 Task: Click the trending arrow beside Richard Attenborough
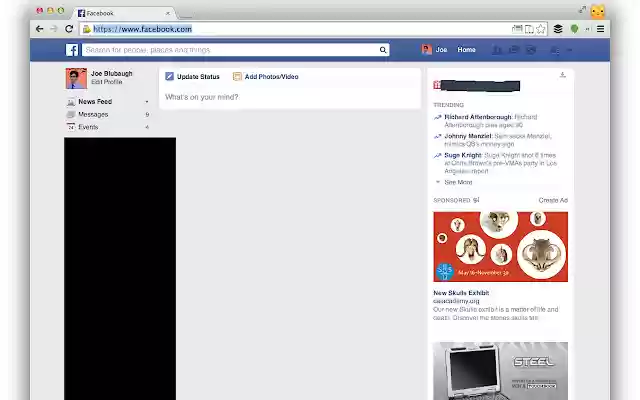click(438, 117)
